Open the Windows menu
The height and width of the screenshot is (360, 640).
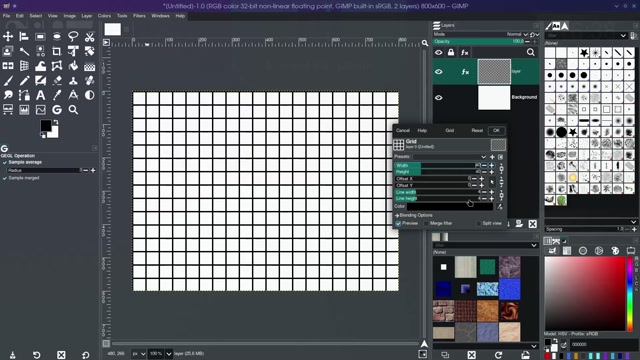point(160,16)
